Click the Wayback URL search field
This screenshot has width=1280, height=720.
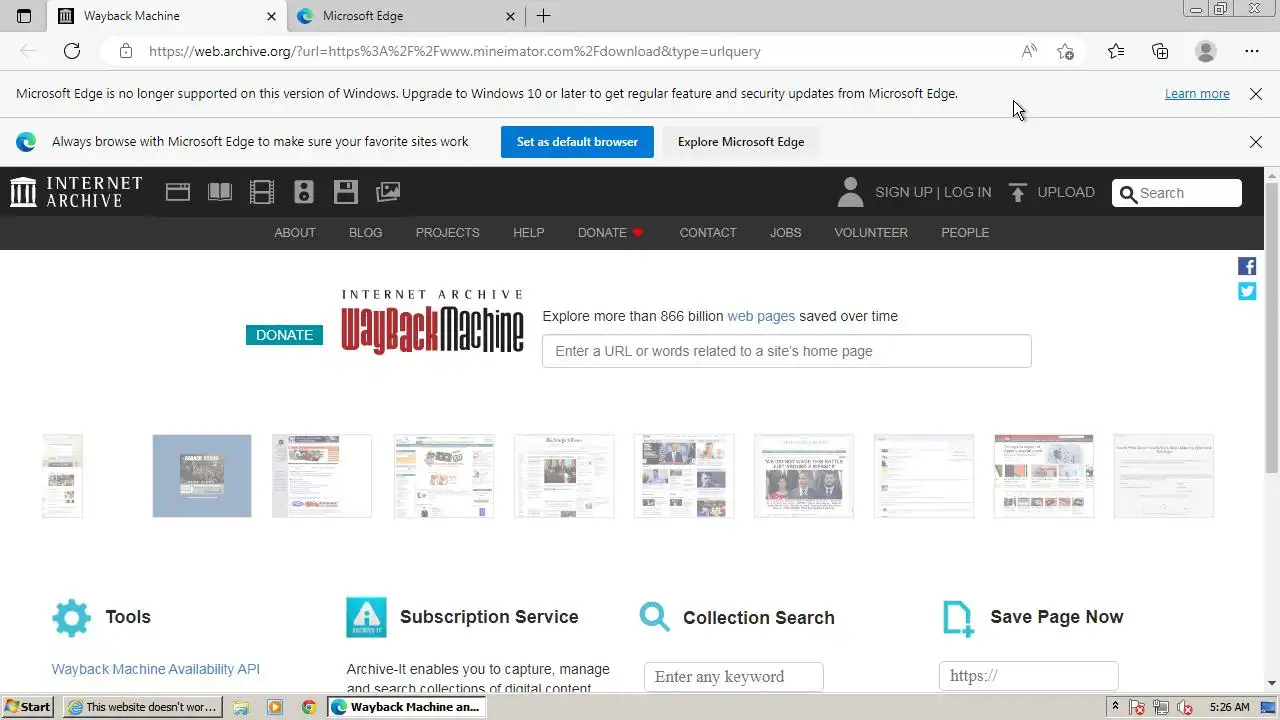coord(786,351)
